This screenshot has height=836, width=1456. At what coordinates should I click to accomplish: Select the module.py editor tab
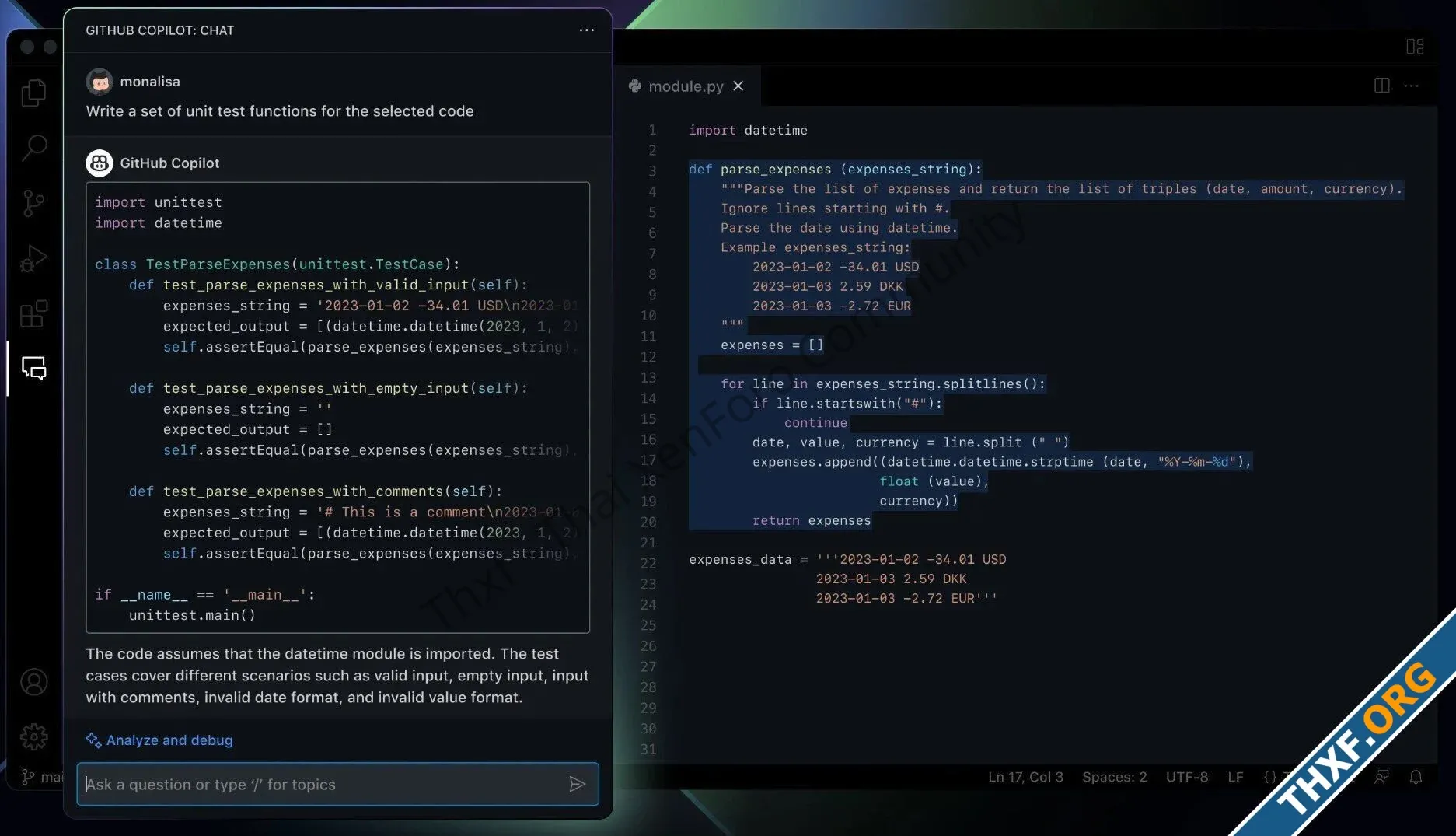pos(686,86)
